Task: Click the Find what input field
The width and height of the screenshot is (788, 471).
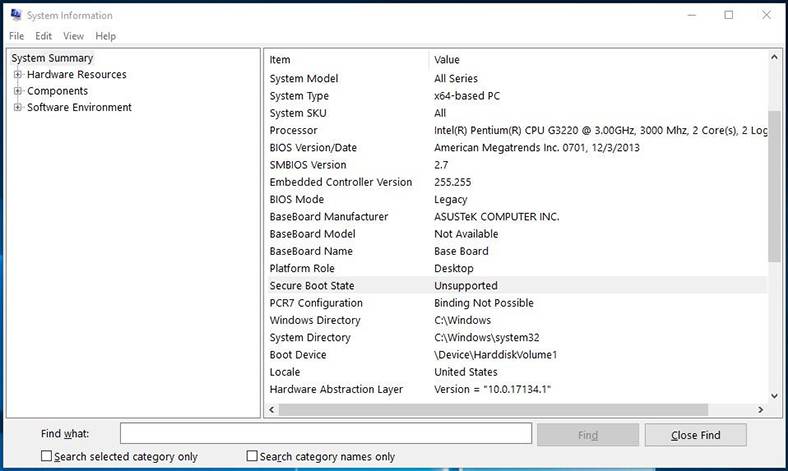Action: pyautogui.click(x=326, y=433)
